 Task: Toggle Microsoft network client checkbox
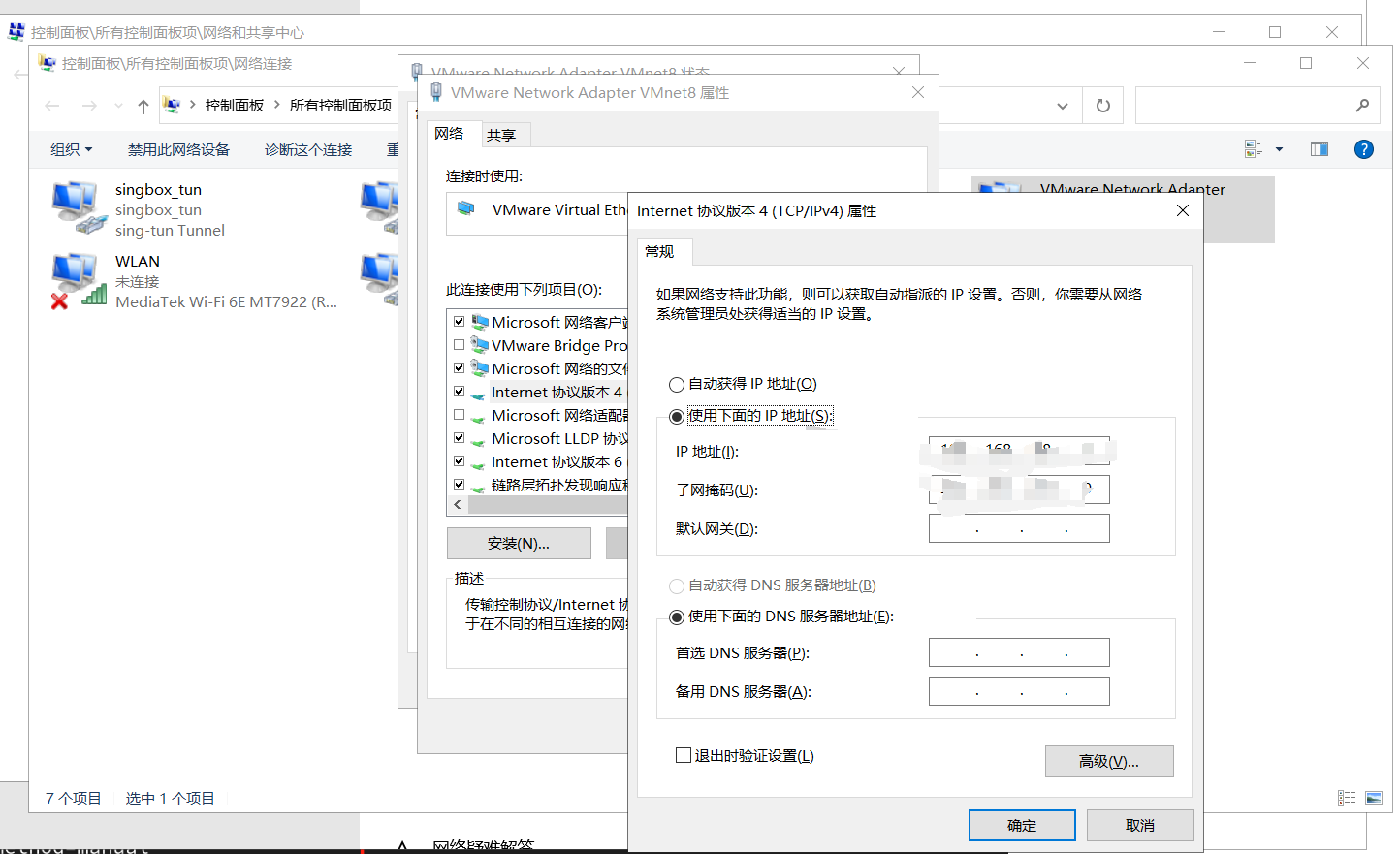[x=460, y=321]
